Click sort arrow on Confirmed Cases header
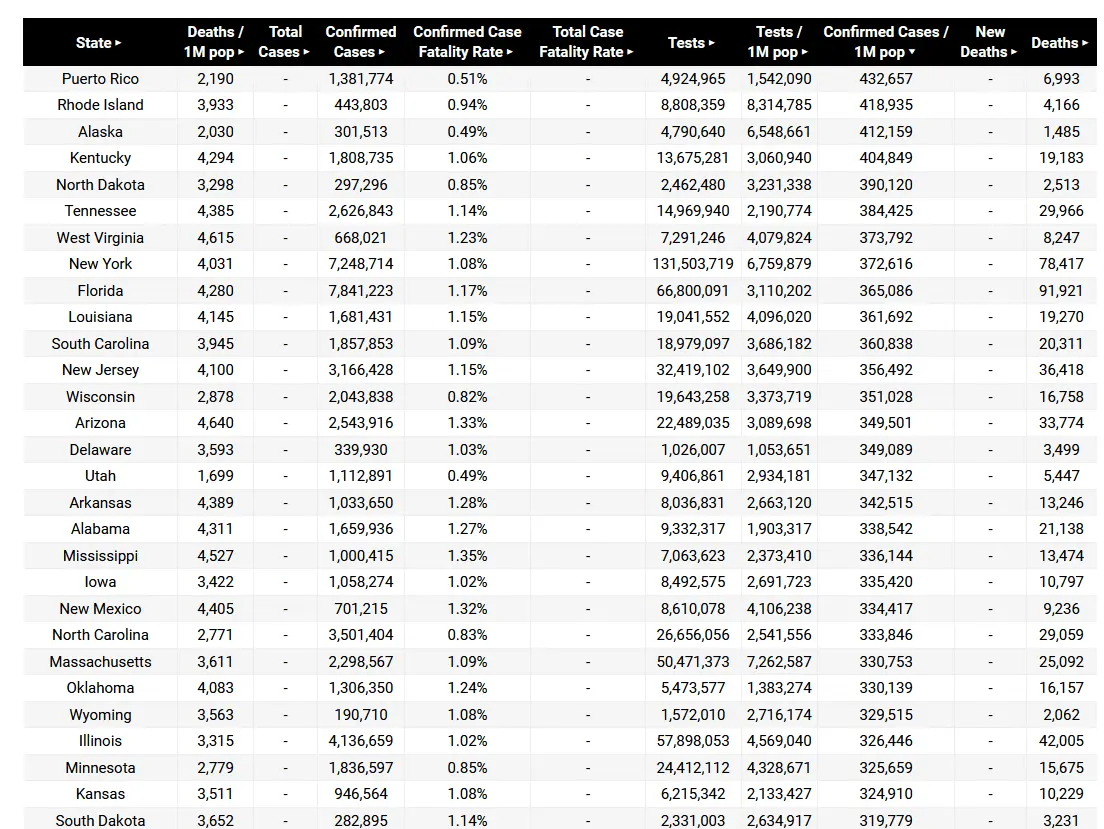The height and width of the screenshot is (829, 1104). click(383, 52)
